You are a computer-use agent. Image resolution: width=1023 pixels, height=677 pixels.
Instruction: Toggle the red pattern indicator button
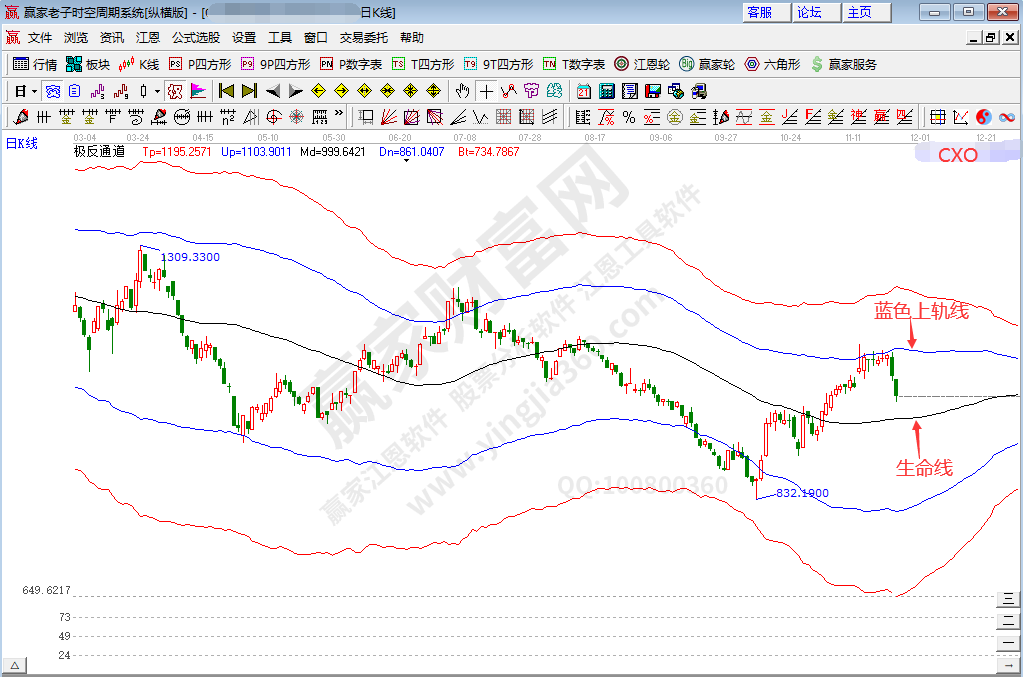(175, 91)
